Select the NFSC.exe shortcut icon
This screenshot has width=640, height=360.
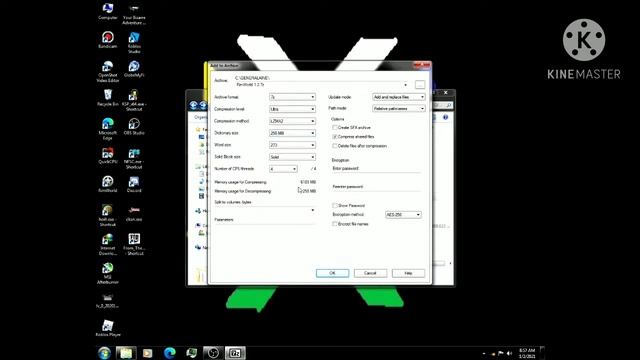click(x=134, y=158)
